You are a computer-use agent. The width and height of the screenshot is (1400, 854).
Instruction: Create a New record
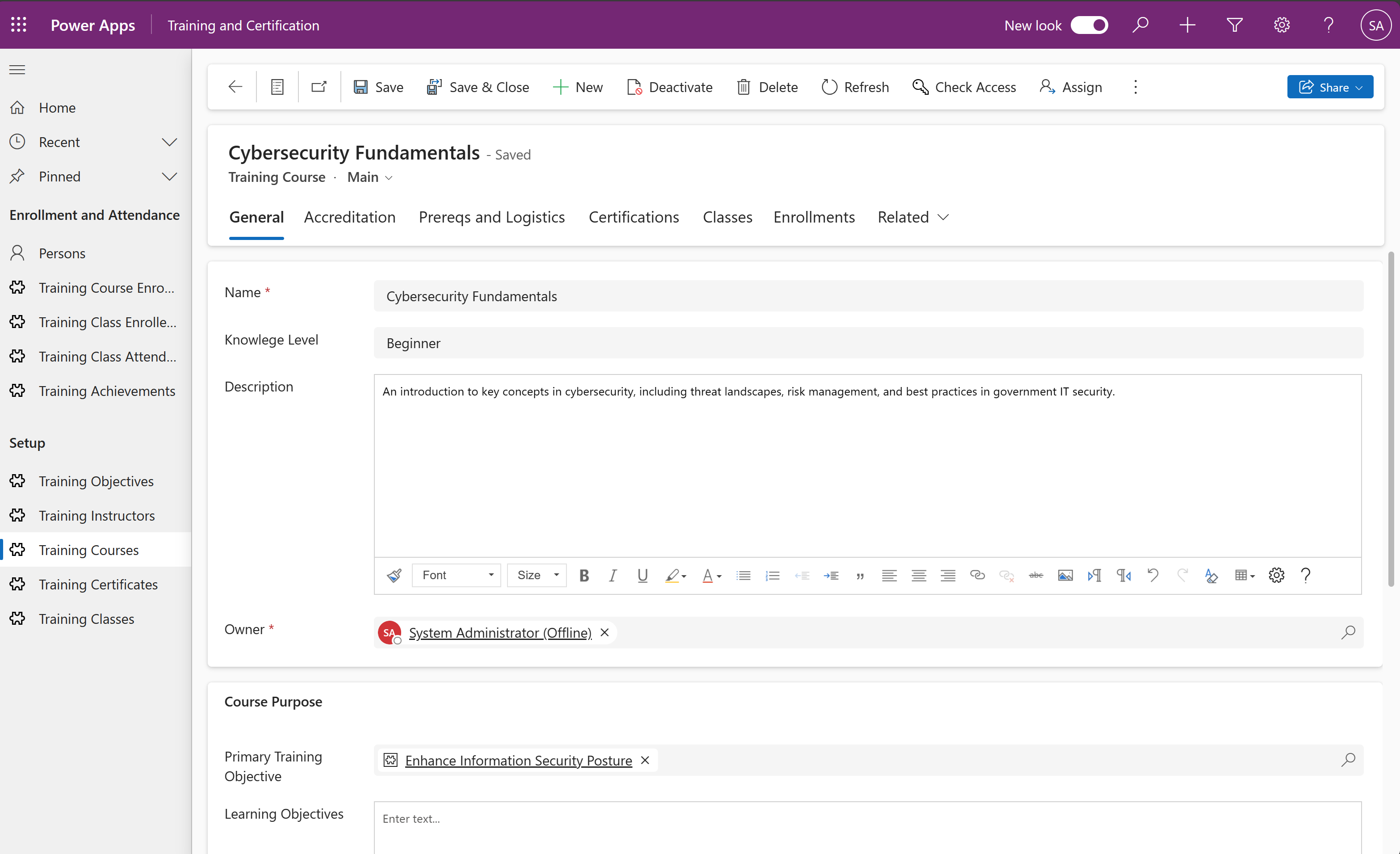click(x=578, y=87)
